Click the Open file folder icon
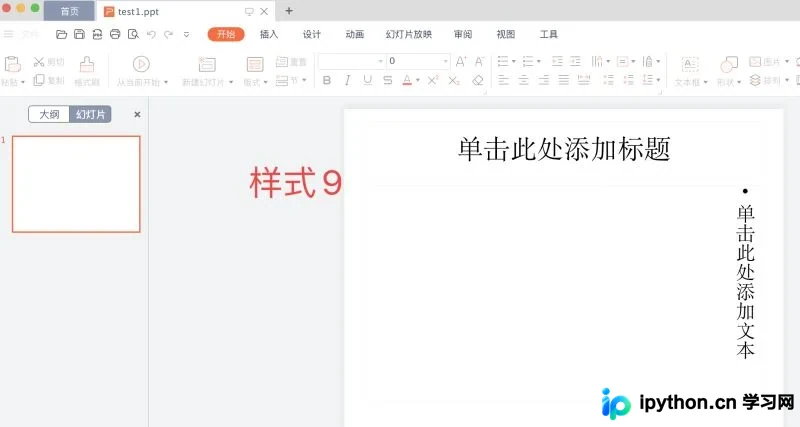 (61, 34)
